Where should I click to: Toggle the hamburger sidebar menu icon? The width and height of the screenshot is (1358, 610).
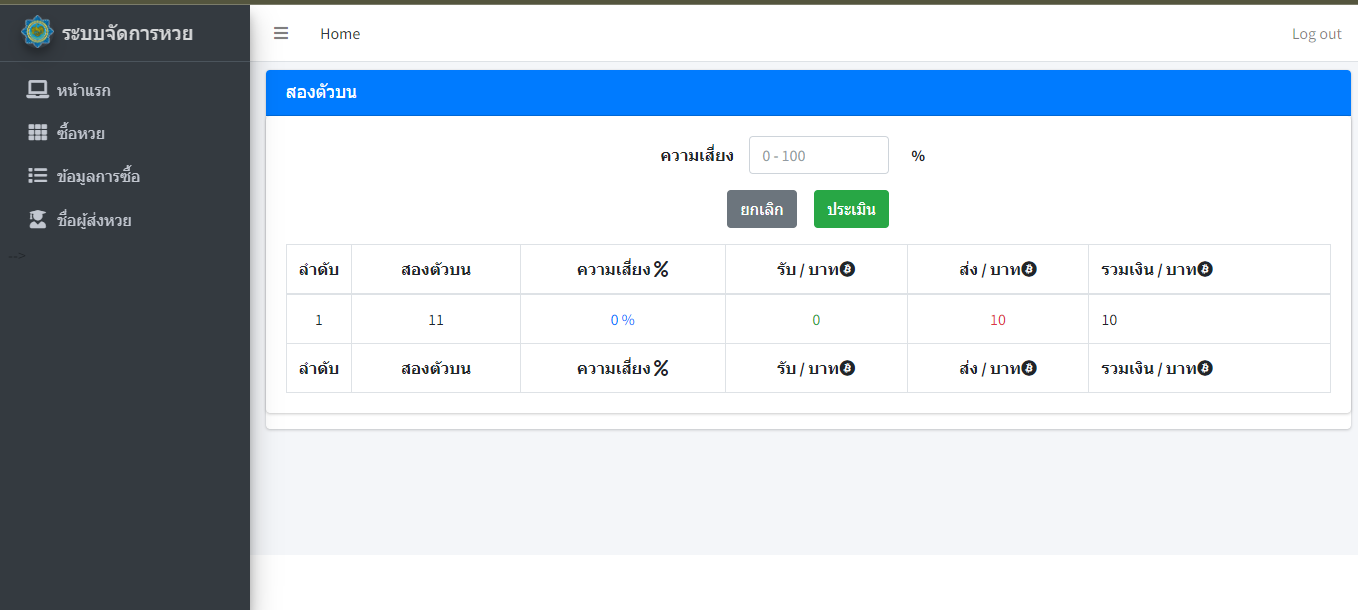click(x=281, y=33)
